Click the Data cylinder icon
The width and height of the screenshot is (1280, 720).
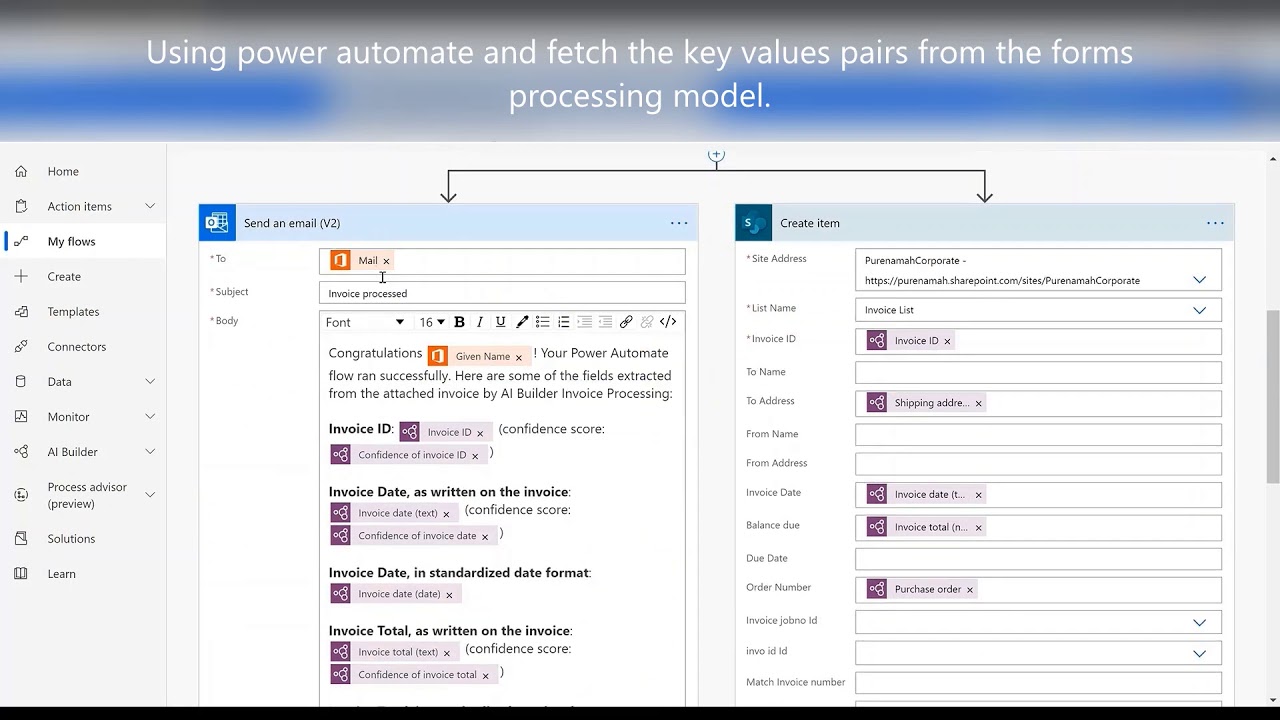click(x=21, y=381)
